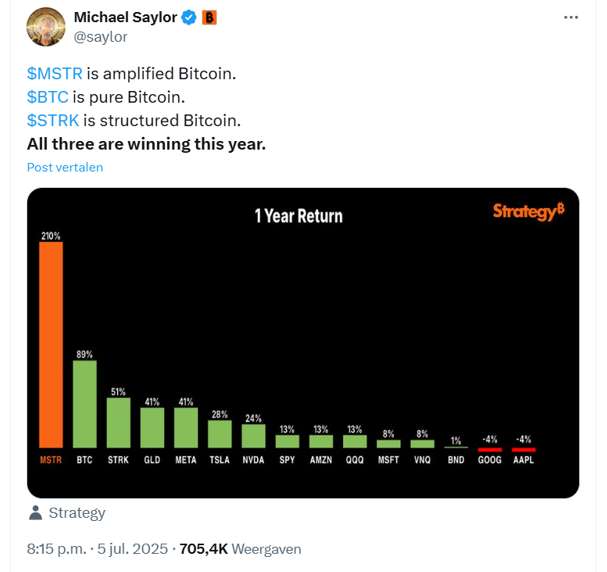The height and width of the screenshot is (572, 607).
Task: Open the three-dot more options menu
Action: pyautogui.click(x=571, y=17)
